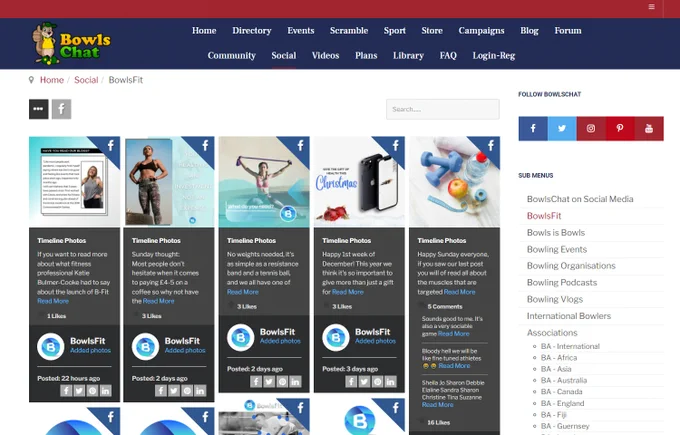Share No weights needed post on Twitter
Viewport: 680px width, 435px height.
269,382
